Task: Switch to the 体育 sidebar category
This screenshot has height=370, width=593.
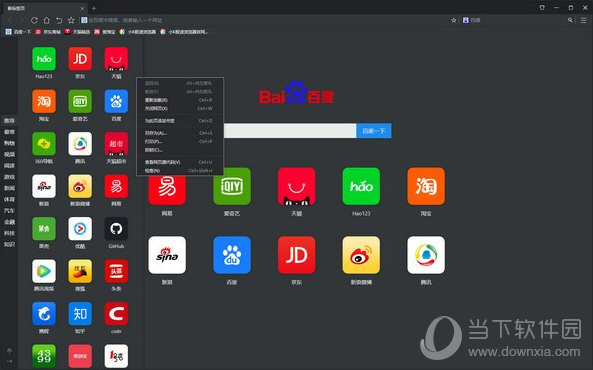Action: (x=9, y=199)
